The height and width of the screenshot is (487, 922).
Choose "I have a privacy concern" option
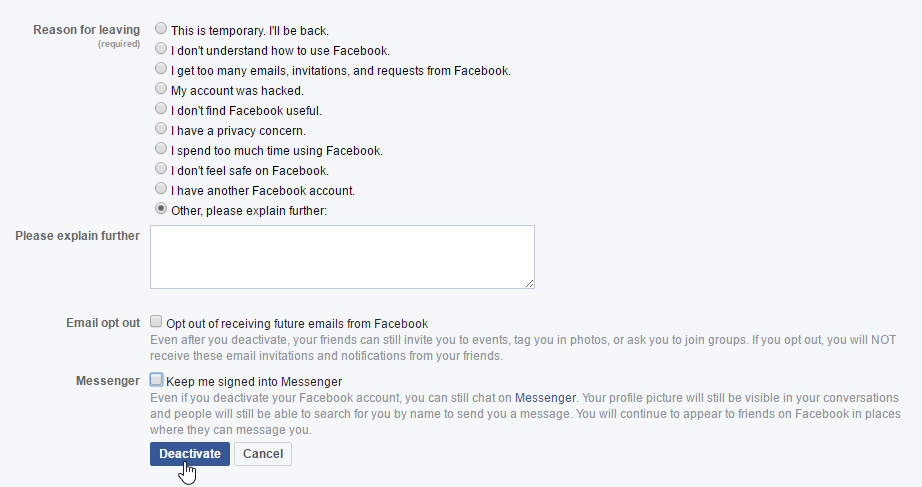click(161, 130)
